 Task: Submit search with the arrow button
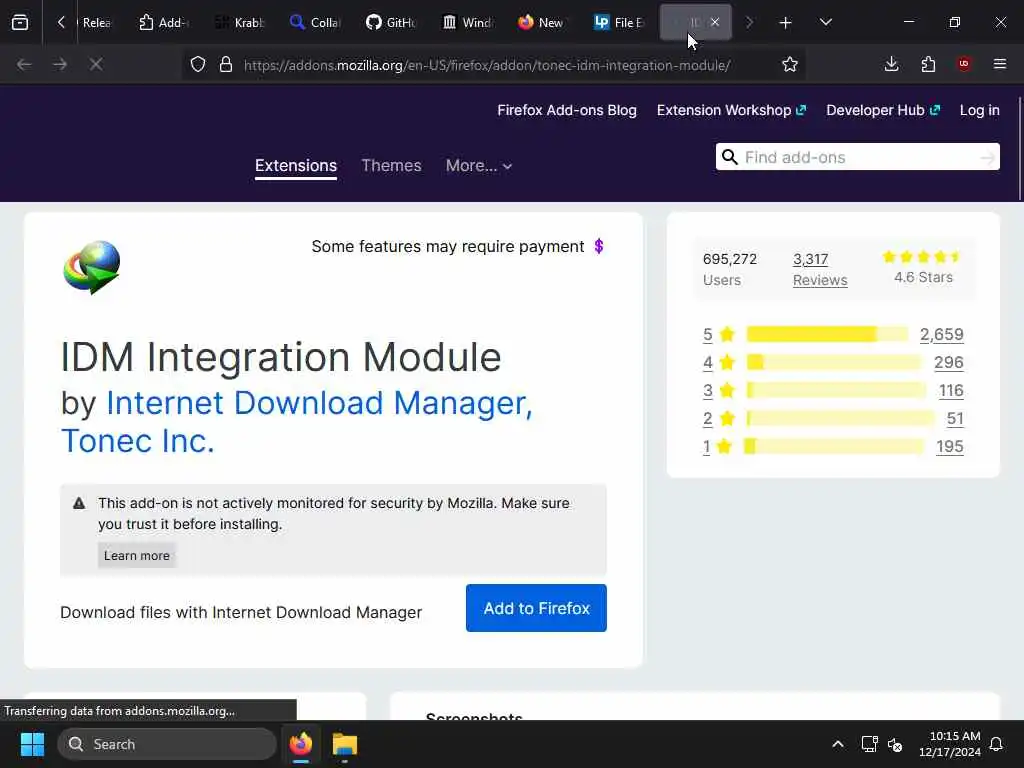(987, 157)
